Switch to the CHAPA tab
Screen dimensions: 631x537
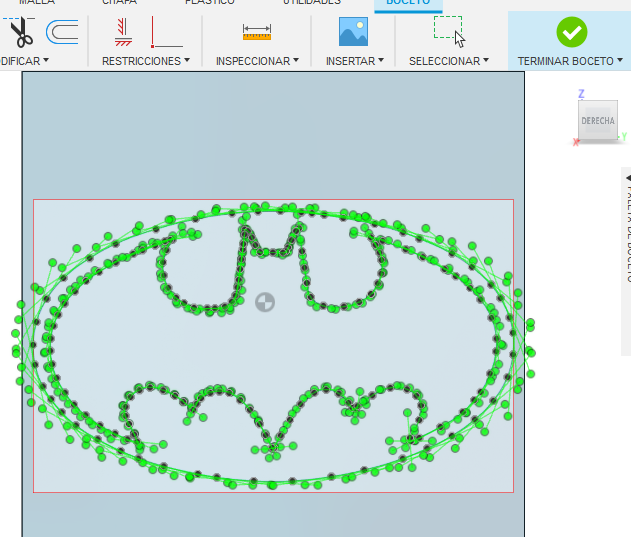[120, 2]
